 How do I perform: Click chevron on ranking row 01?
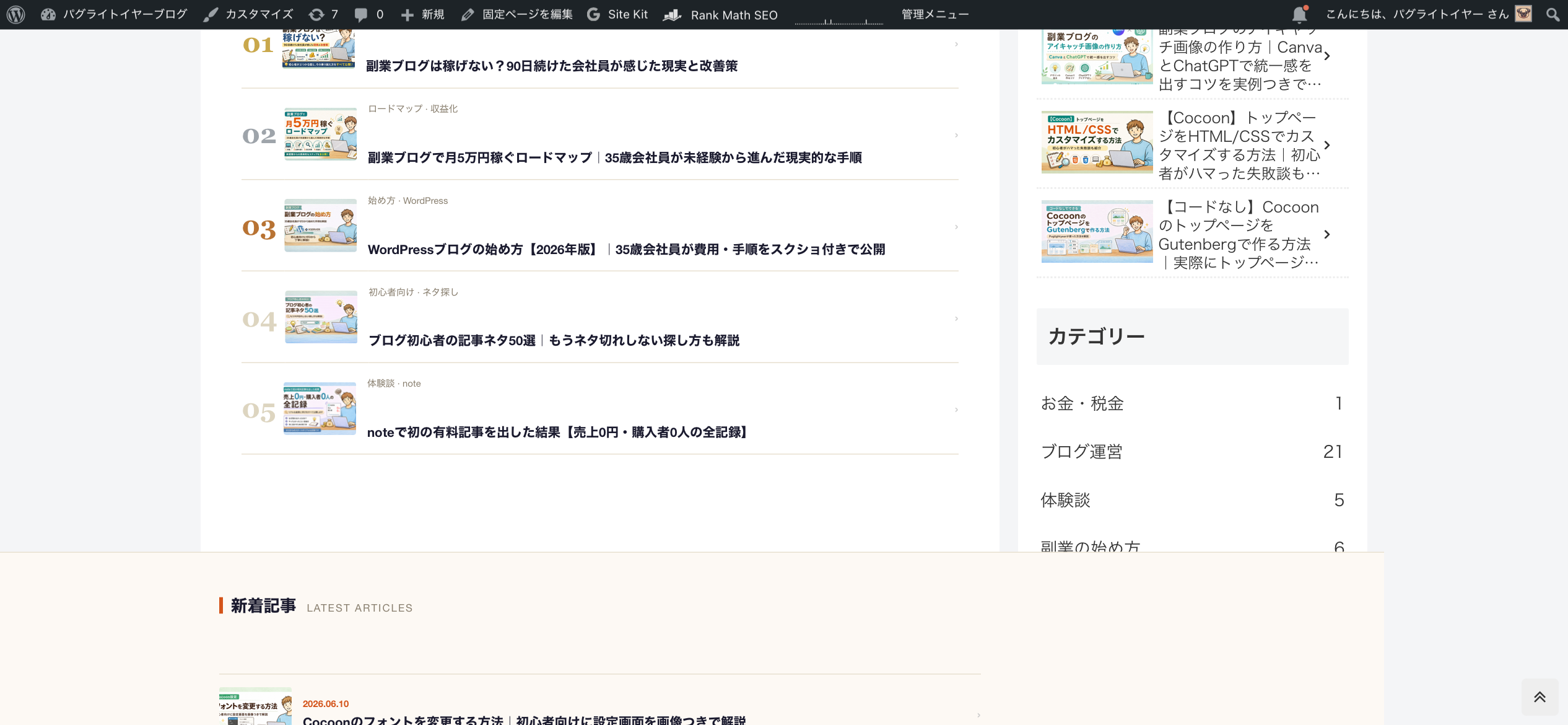coord(956,44)
